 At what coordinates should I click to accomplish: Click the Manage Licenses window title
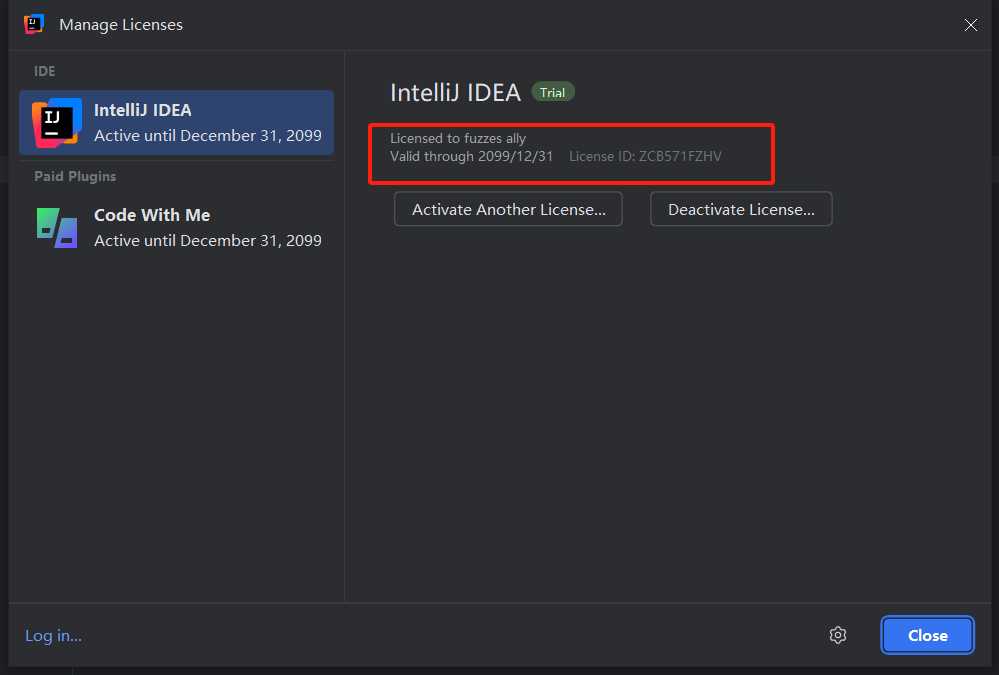pos(121,25)
